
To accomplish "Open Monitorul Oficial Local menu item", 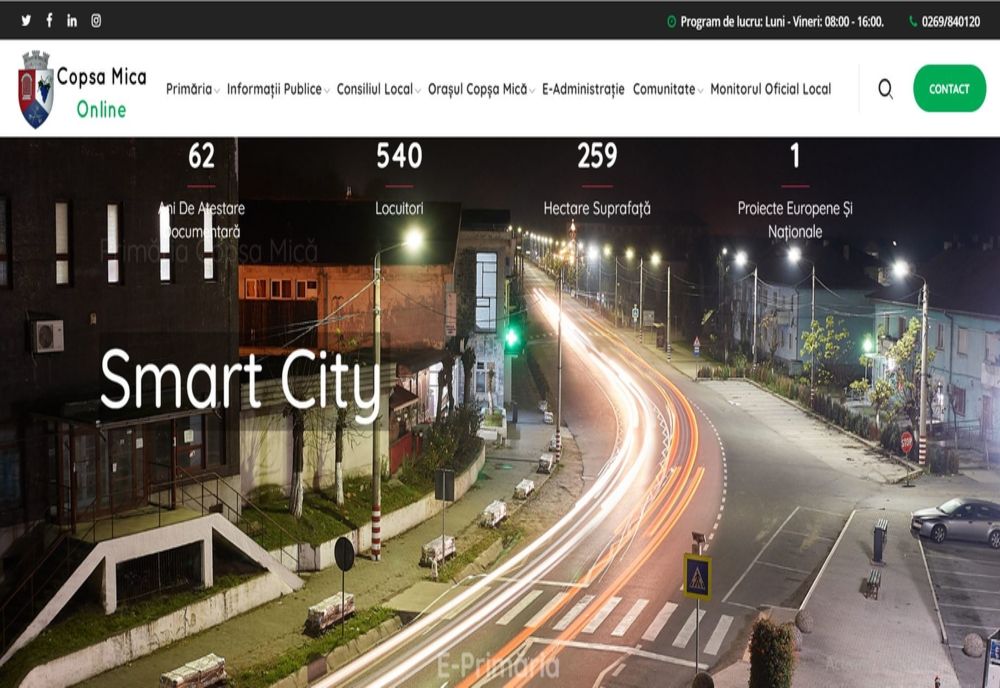I will pos(769,89).
